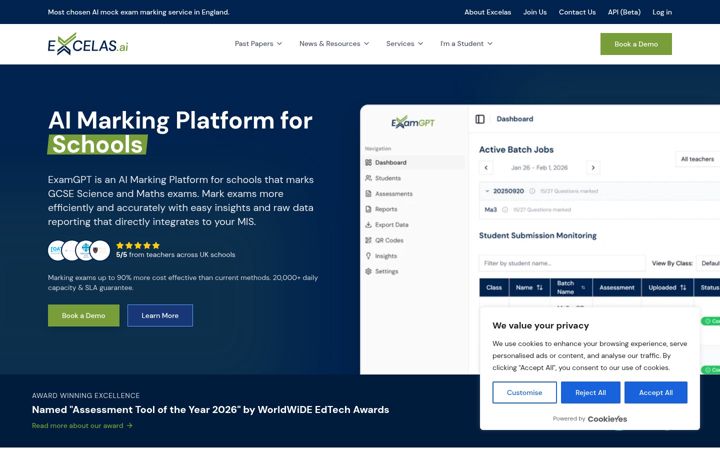Screen dimensions: 720x450
Task: Click the Dashboard grid icon in navigation
Action: click(x=368, y=163)
